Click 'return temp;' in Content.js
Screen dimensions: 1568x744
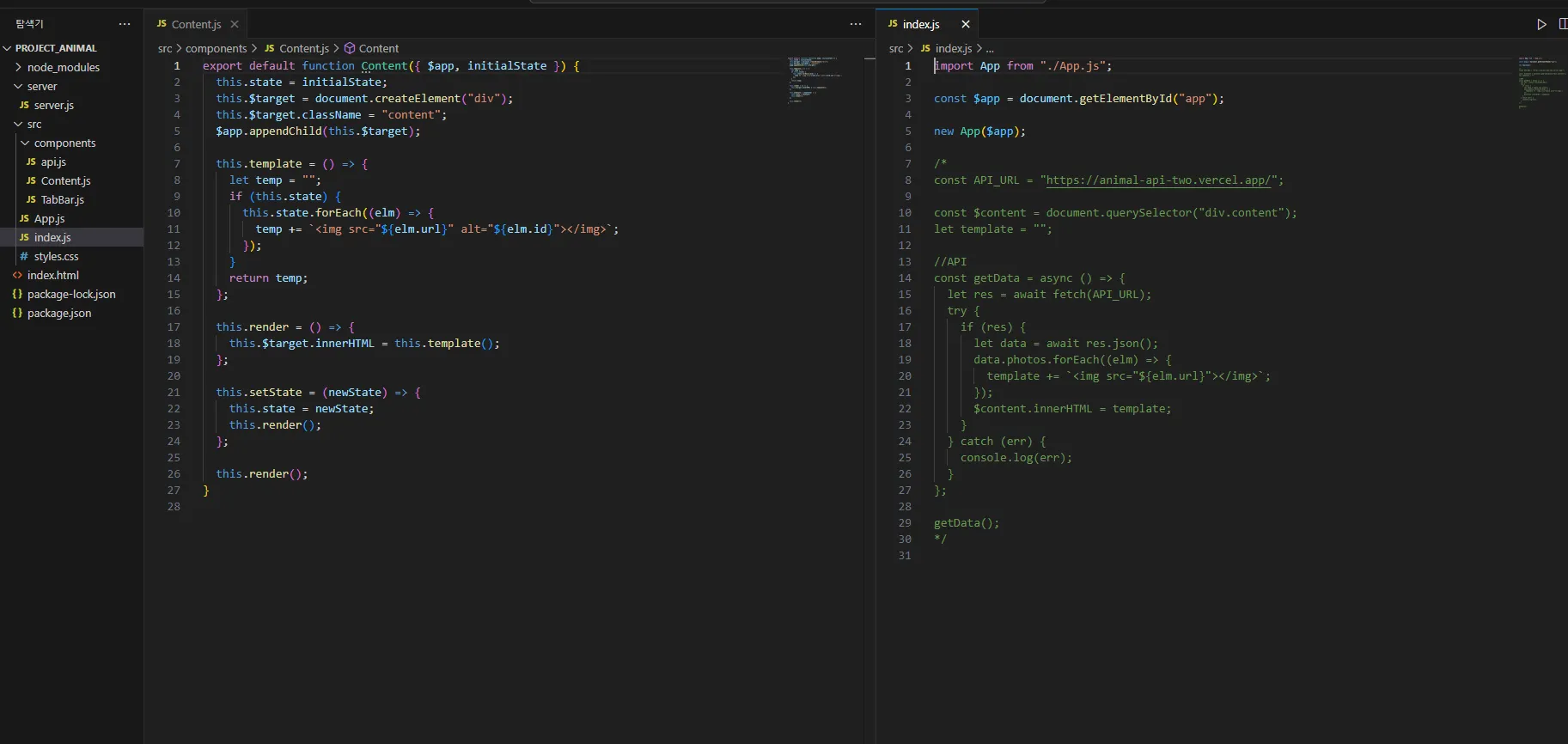[268, 277]
